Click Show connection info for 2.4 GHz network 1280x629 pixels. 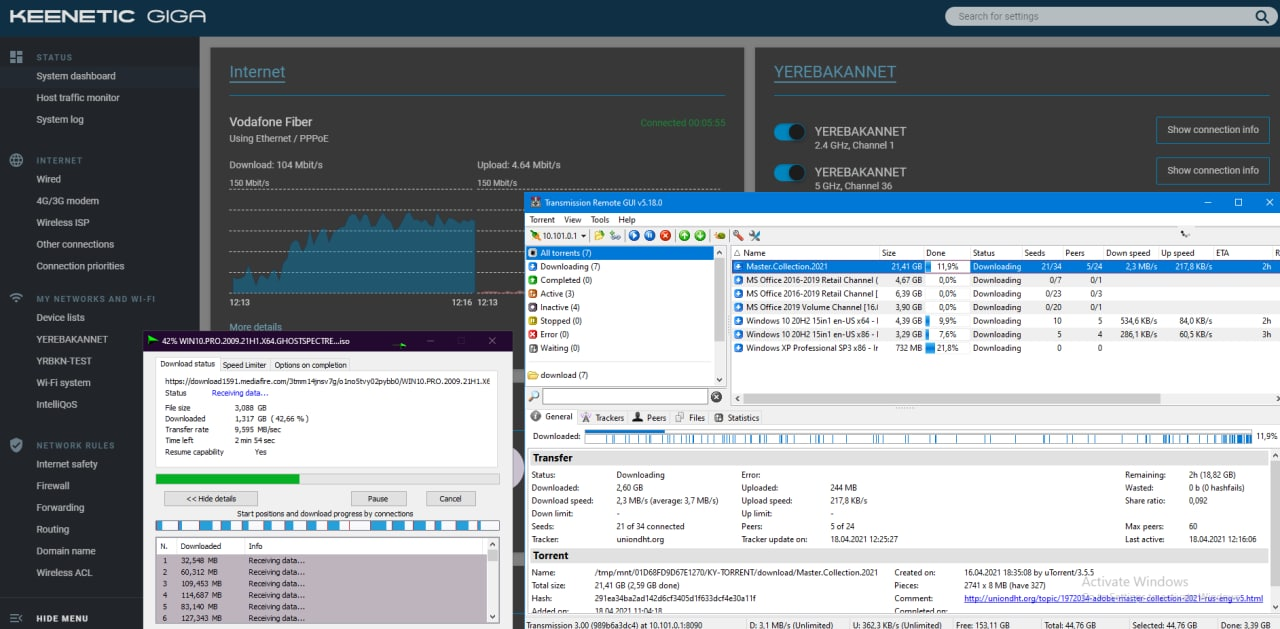(1212, 130)
